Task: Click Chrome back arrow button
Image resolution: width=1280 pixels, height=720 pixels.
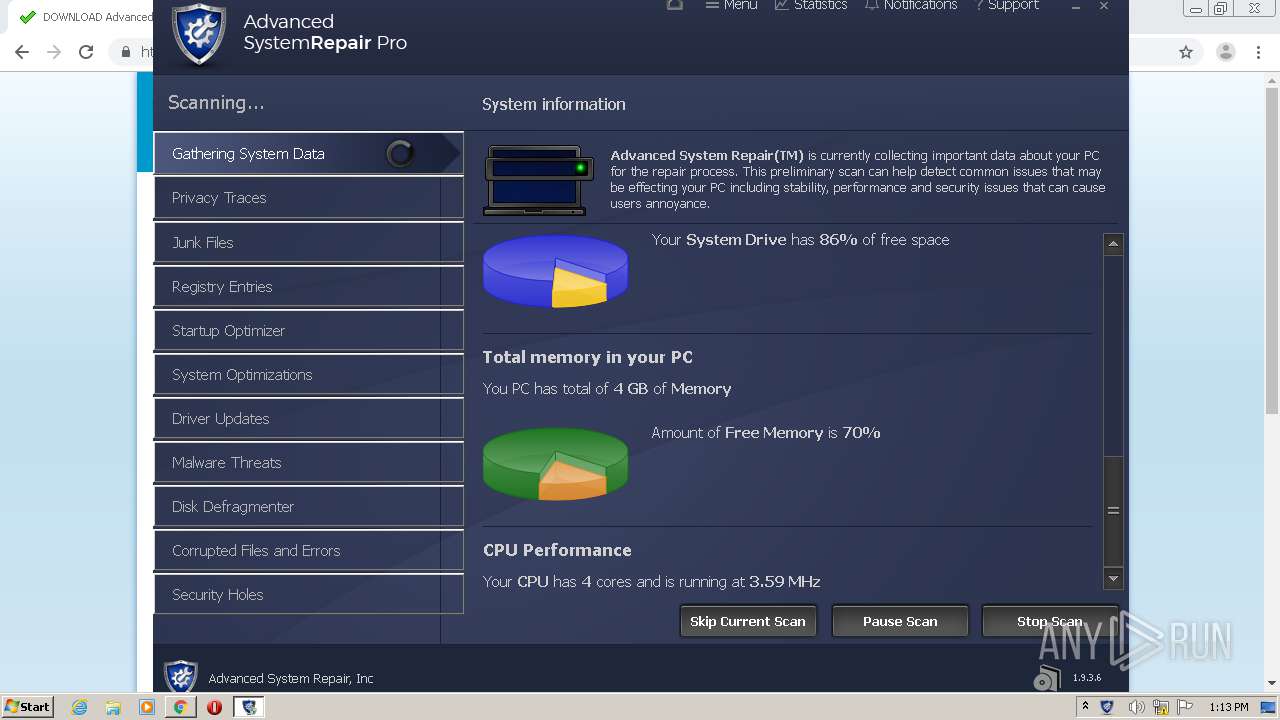Action: [22, 52]
